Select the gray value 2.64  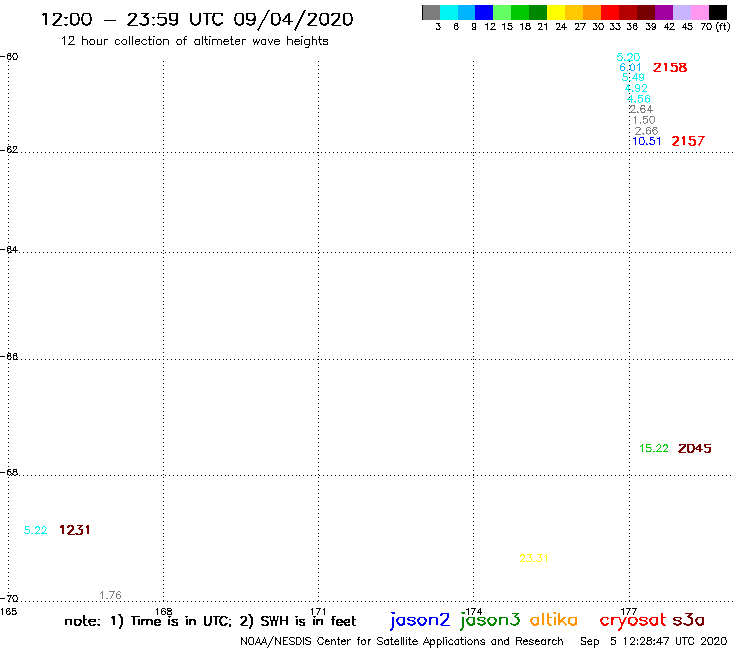pos(640,110)
